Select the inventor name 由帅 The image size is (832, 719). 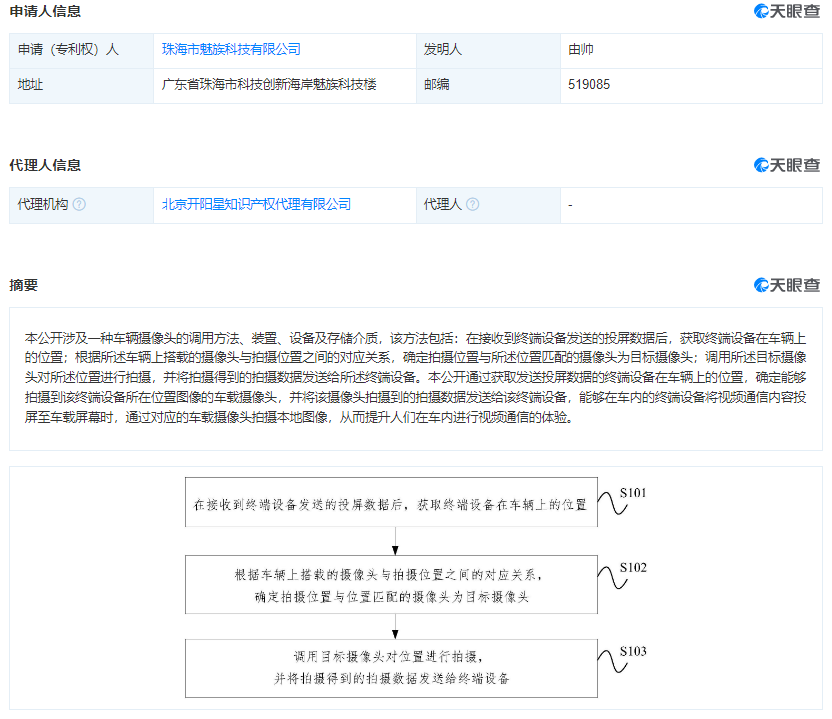580,49
